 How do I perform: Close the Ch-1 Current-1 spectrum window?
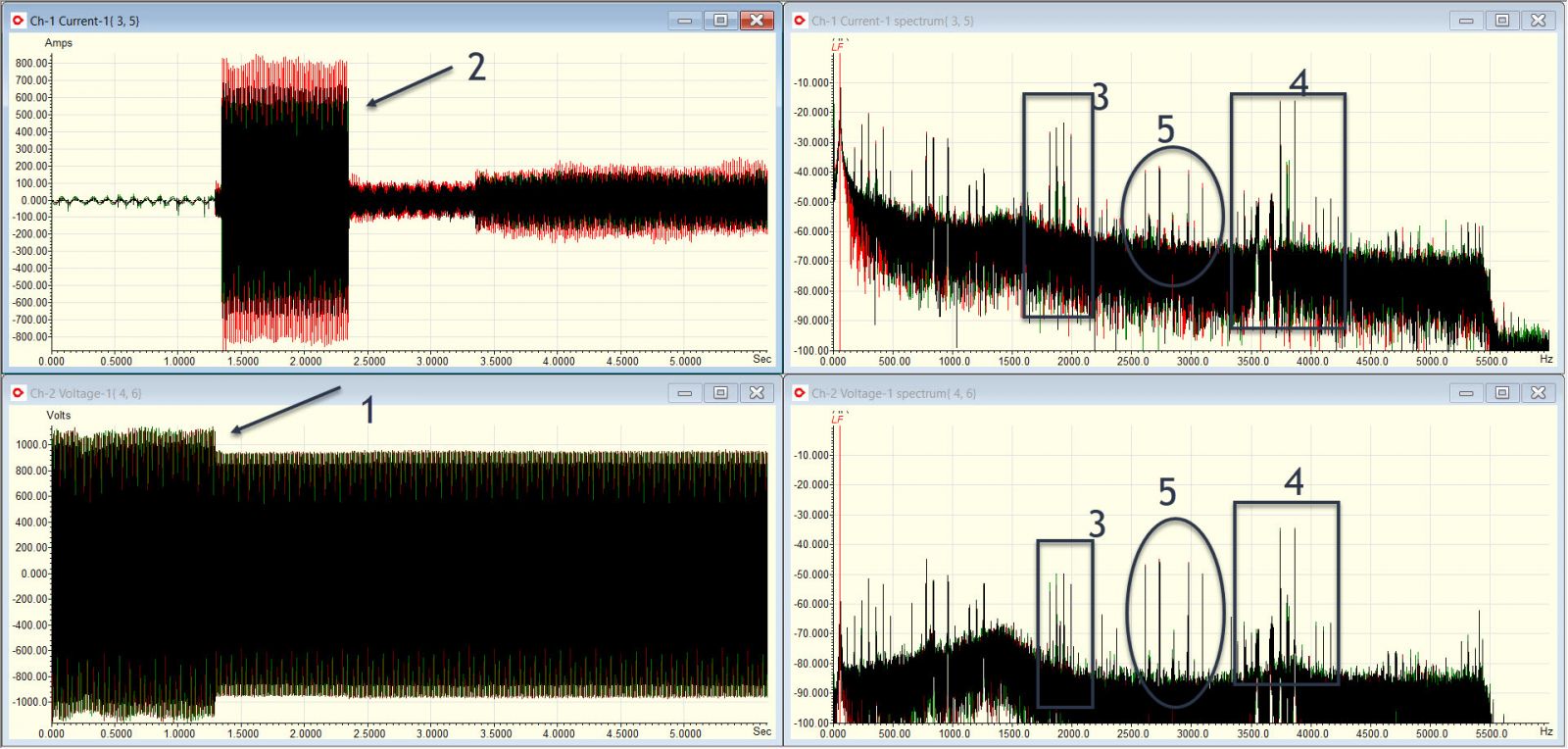(x=1538, y=21)
